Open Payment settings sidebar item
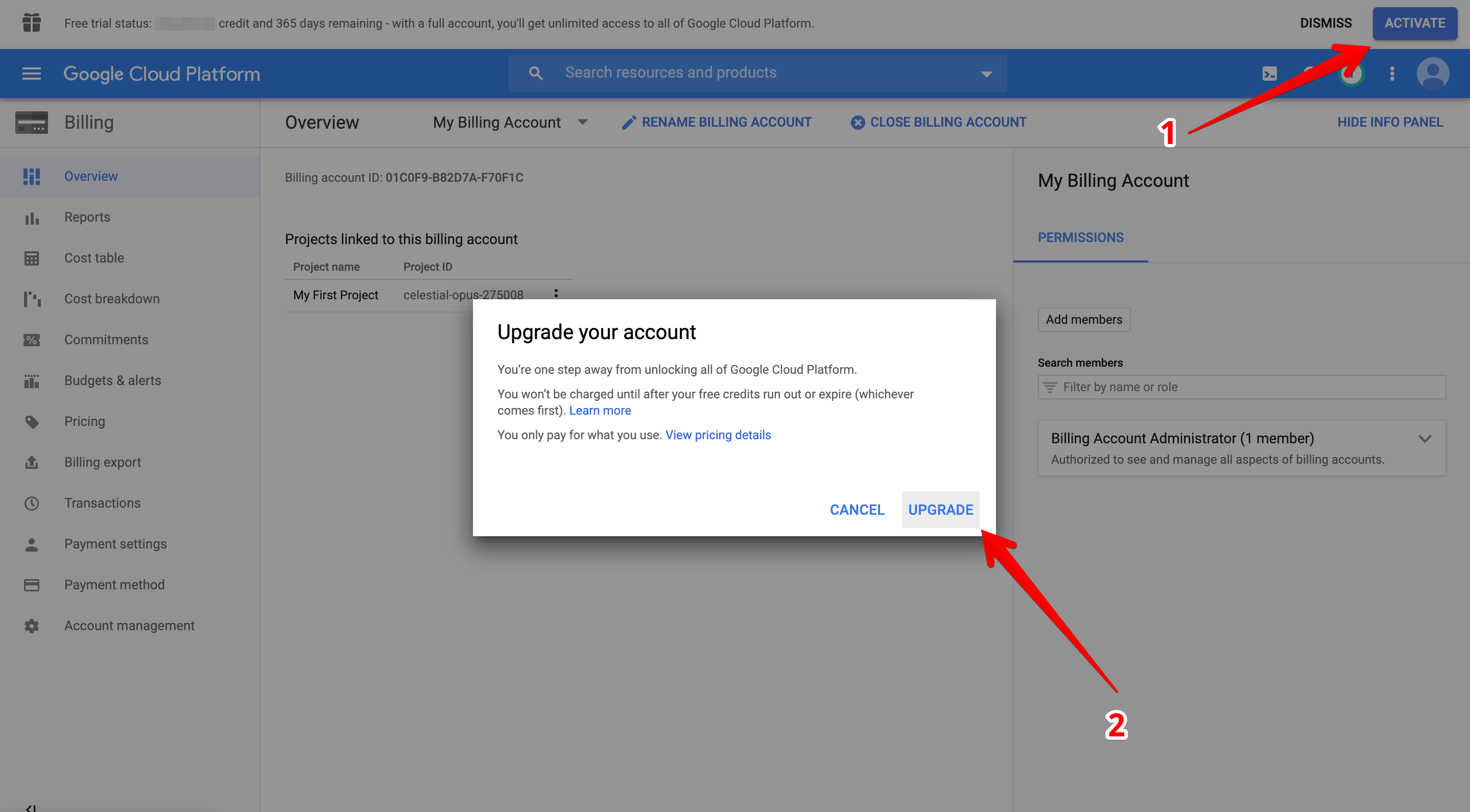 coord(130,544)
